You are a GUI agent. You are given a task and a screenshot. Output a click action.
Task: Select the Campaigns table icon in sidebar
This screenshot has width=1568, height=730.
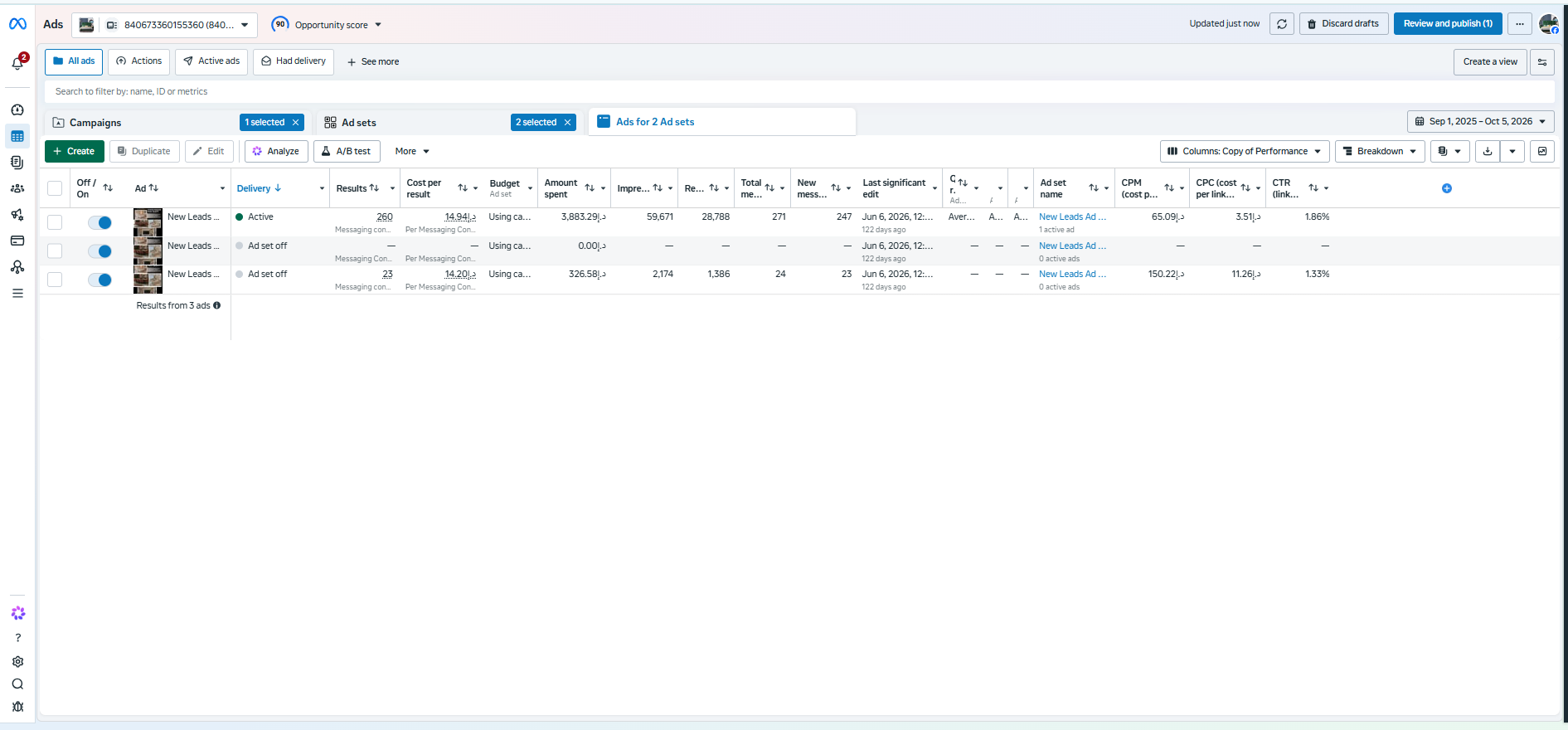coord(17,136)
